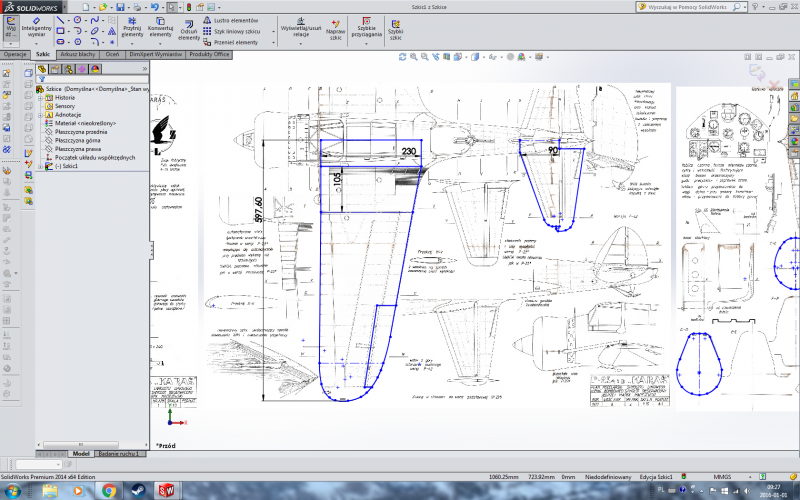Expand the Historia tree node
800x500 pixels.
tap(41, 97)
